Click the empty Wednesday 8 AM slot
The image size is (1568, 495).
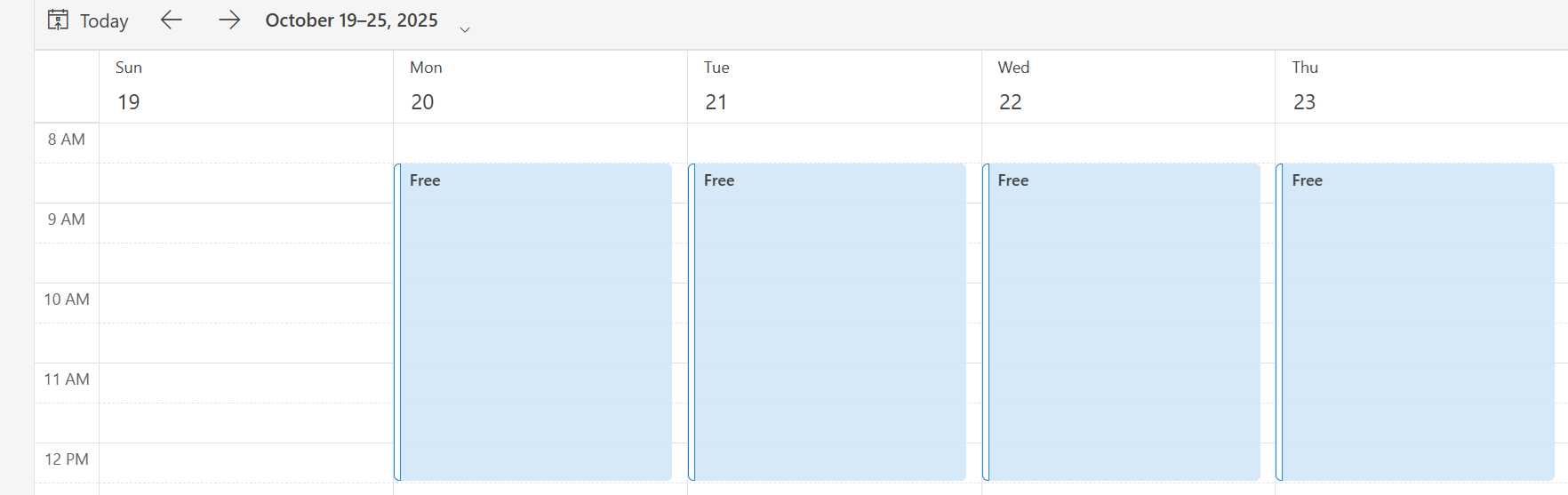(x=1128, y=143)
